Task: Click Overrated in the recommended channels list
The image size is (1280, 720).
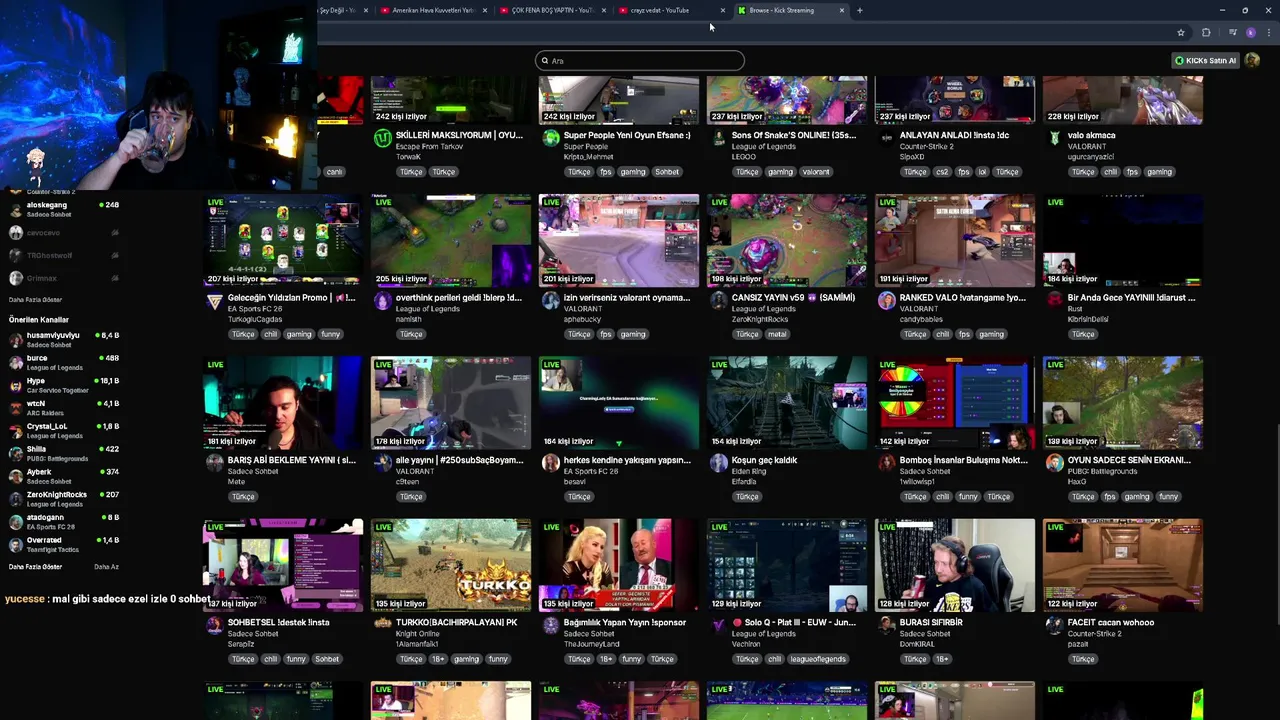Action: 64,544
